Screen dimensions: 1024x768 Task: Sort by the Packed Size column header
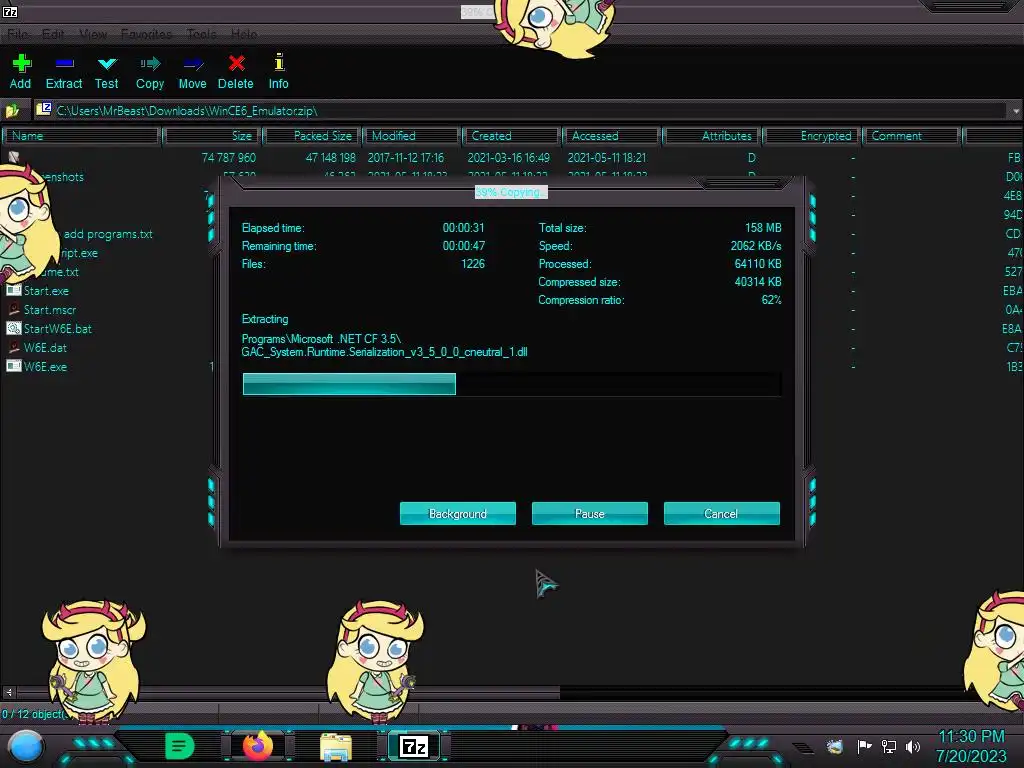point(312,136)
